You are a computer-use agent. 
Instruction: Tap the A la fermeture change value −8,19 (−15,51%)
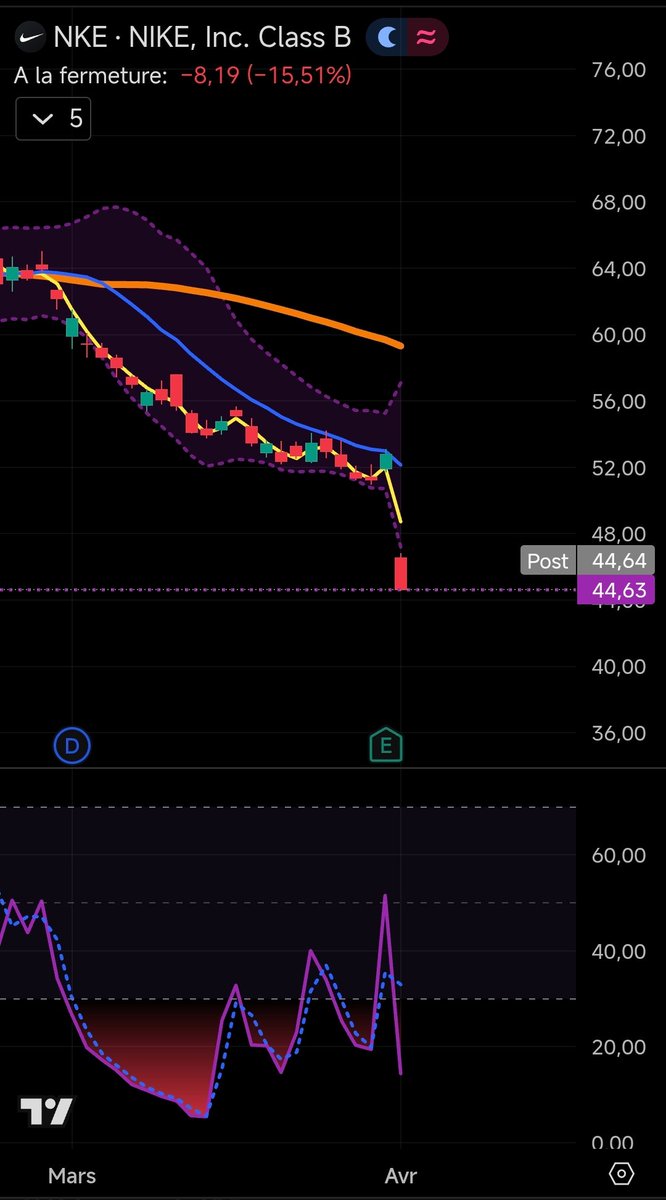click(266, 75)
